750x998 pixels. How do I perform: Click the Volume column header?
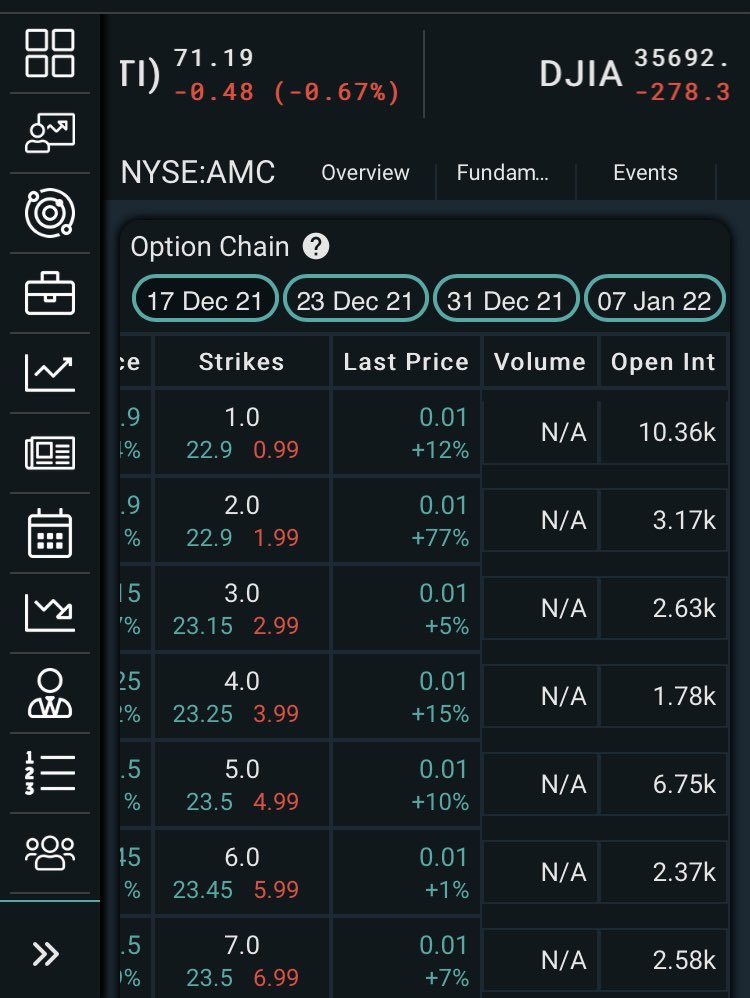point(540,362)
